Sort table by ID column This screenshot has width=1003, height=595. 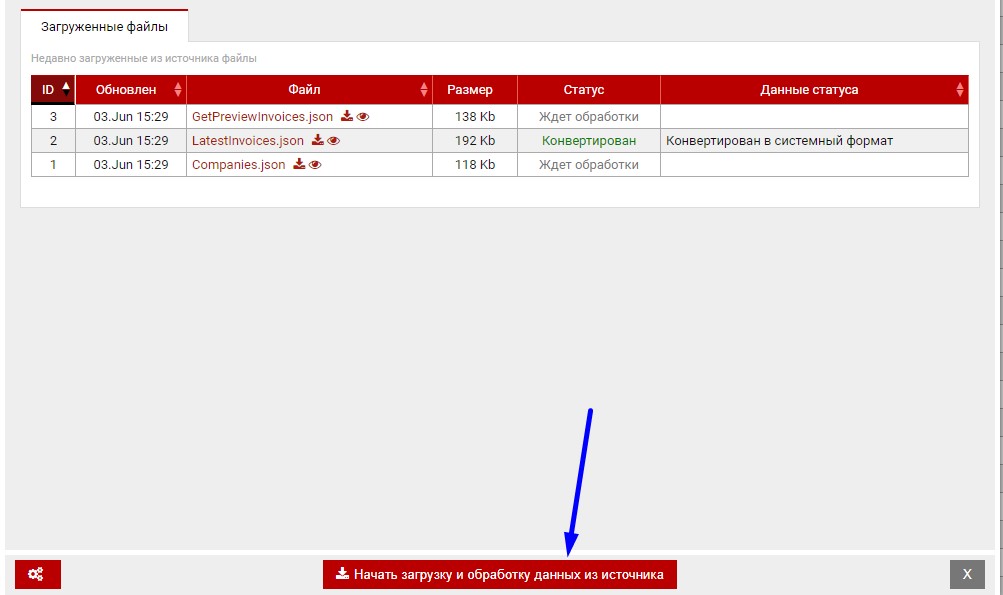[x=53, y=90]
